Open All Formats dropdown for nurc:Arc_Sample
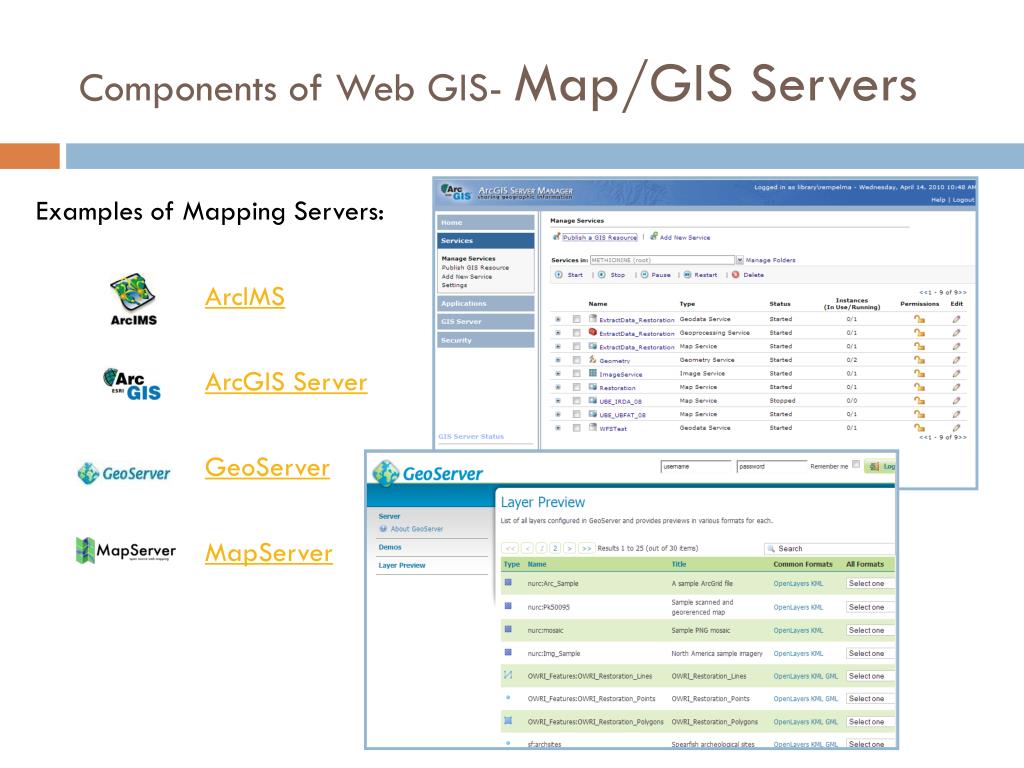Viewport: 1024px width, 768px height. coord(869,583)
